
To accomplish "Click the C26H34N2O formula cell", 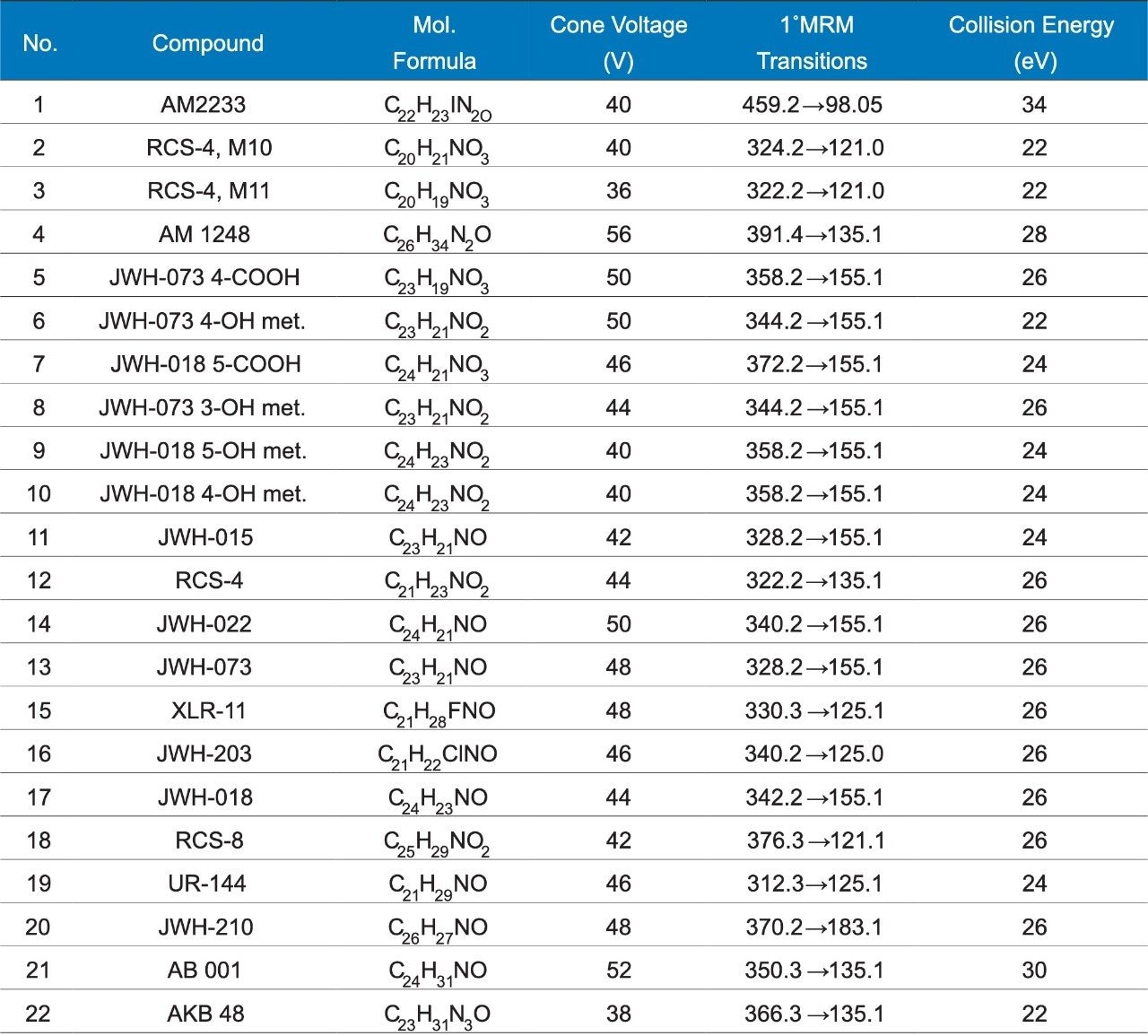I will 438,236.
